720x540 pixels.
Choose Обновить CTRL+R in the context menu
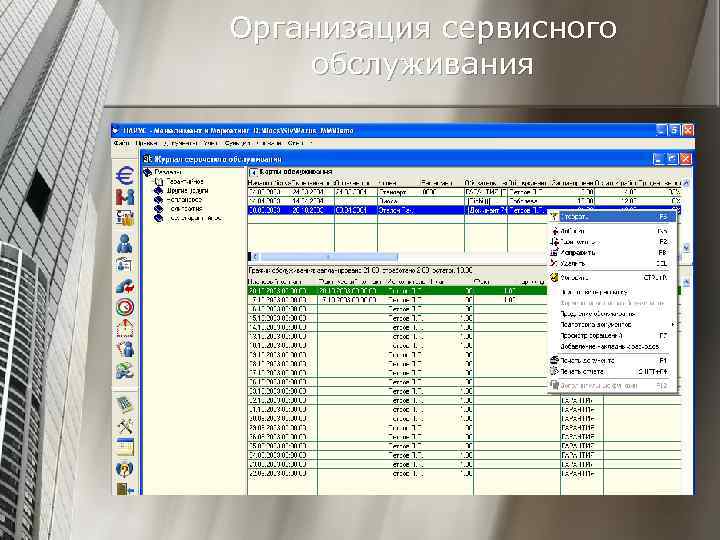(x=612, y=278)
